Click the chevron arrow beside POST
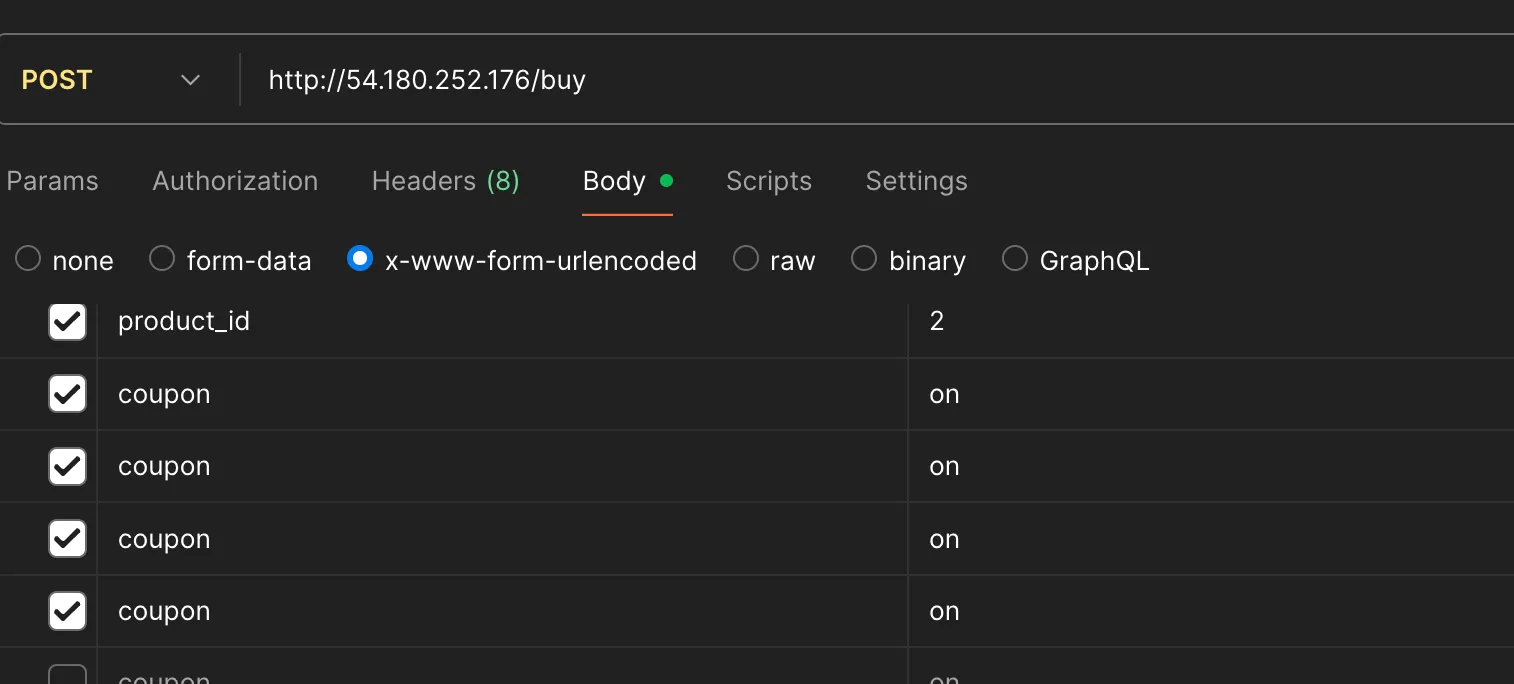The height and width of the screenshot is (684, 1514). pos(190,80)
